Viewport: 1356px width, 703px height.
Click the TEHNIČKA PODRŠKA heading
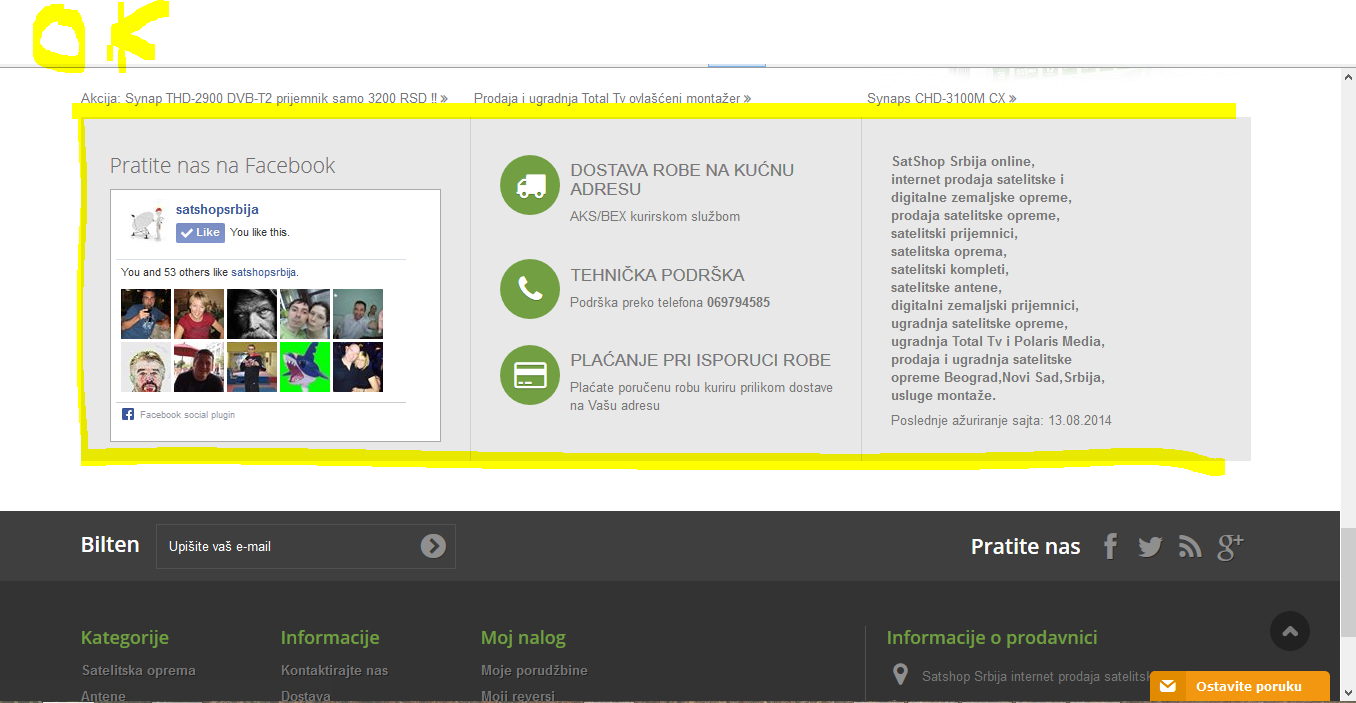(x=657, y=275)
